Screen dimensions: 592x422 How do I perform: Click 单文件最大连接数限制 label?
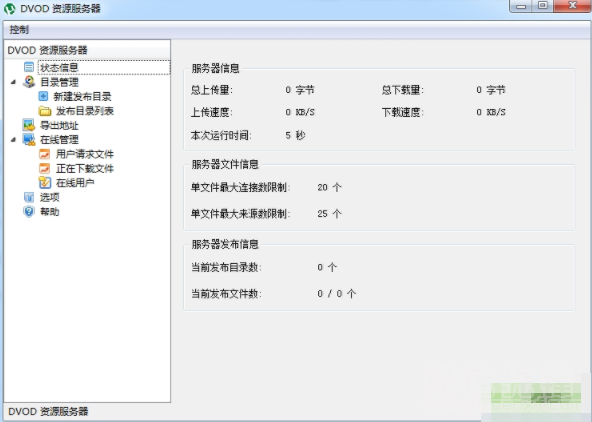[x=240, y=187]
